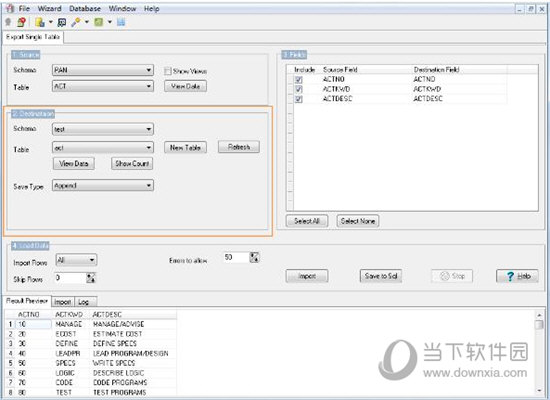Screen dimensions: 550x400
Task: Open the Import Rows All dropdown
Action: (x=76, y=260)
